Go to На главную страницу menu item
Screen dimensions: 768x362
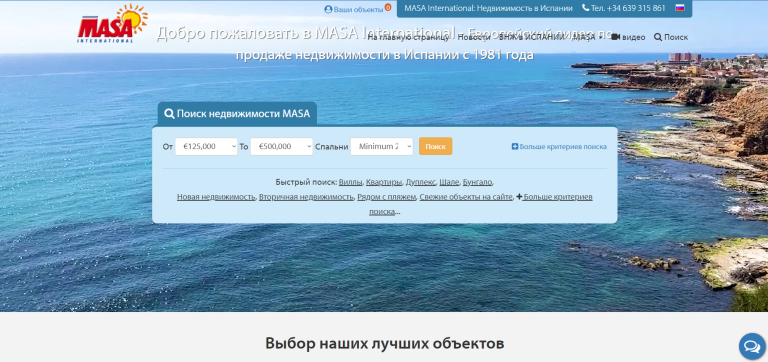click(408, 37)
